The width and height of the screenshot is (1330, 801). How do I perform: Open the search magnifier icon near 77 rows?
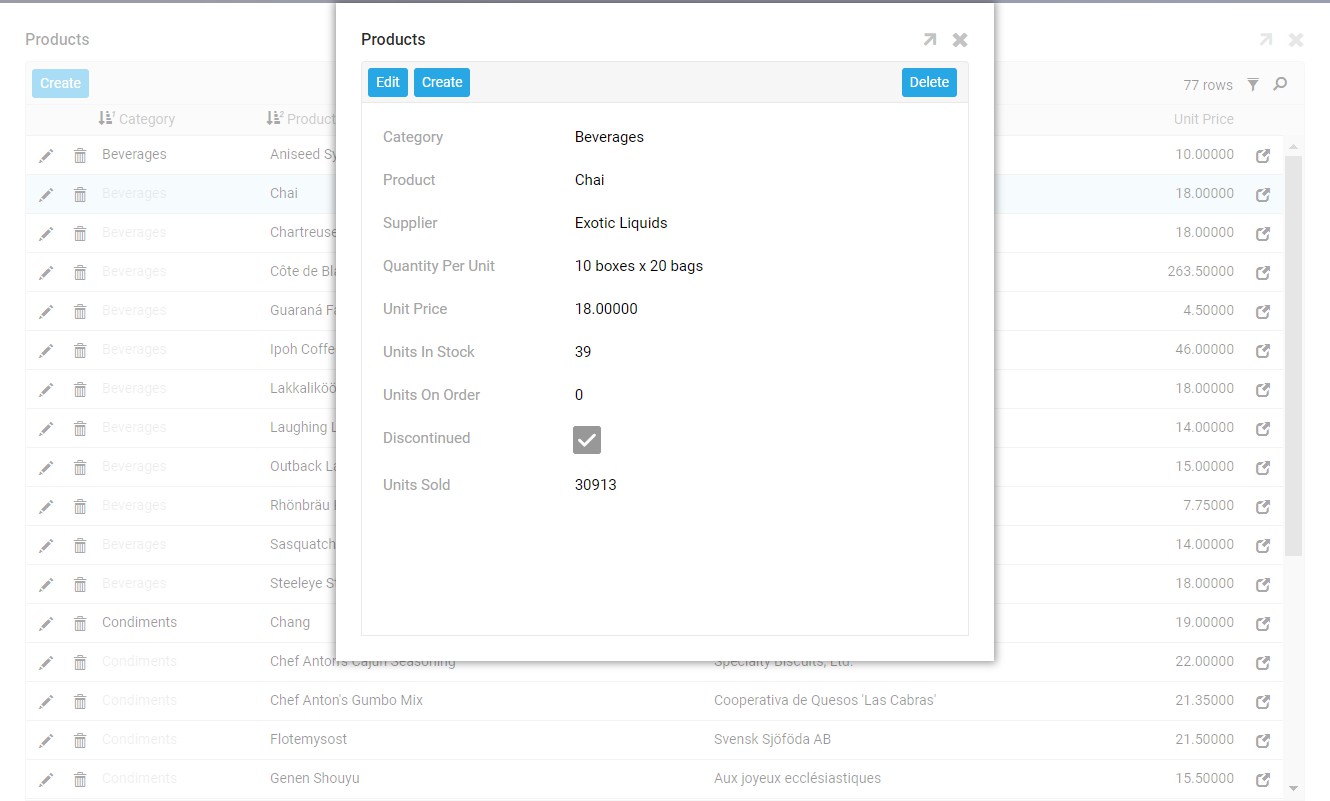(1280, 85)
